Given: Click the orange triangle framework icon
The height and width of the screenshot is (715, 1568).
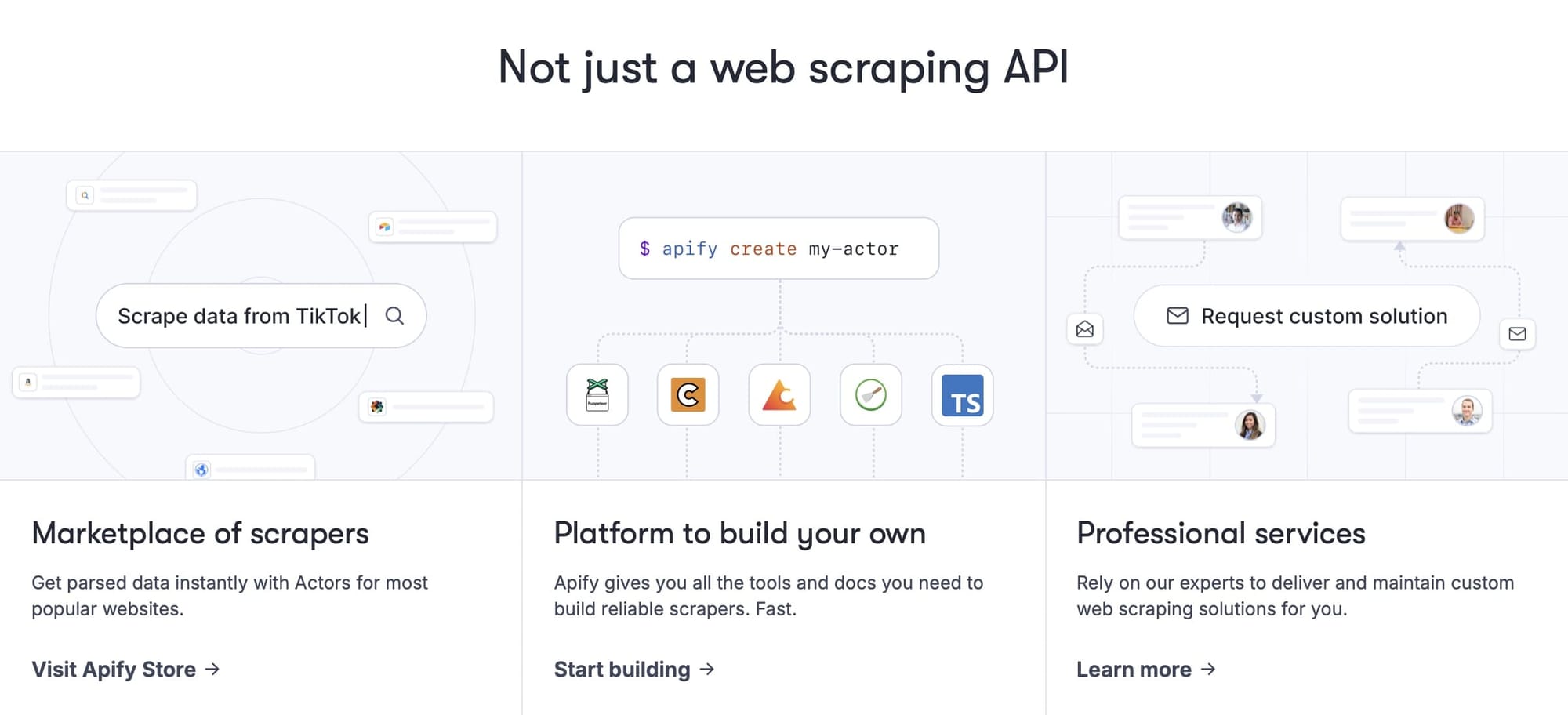Looking at the screenshot, I should click(779, 395).
